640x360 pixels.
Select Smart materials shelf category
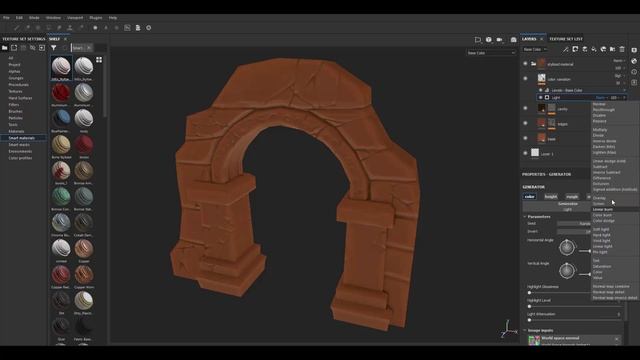(22, 138)
